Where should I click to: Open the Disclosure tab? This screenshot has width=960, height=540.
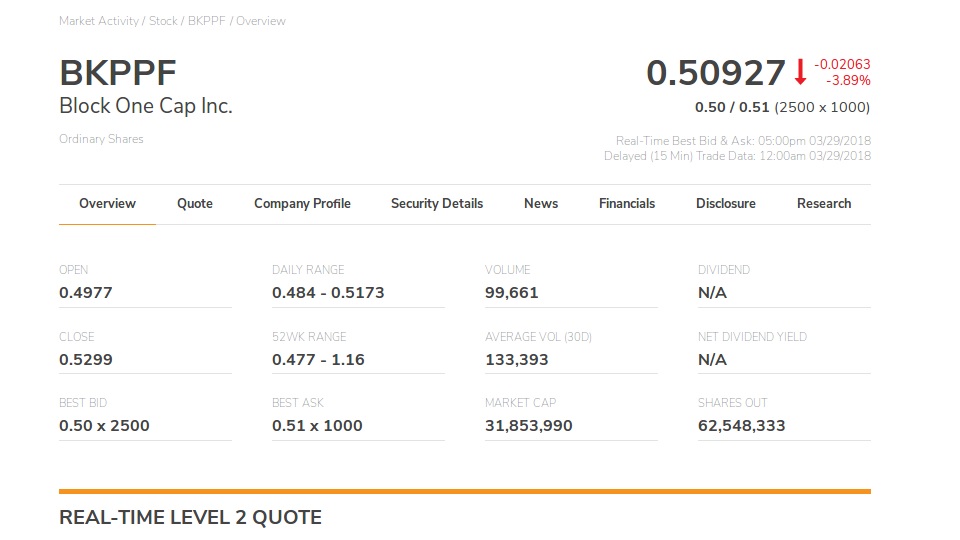click(x=726, y=204)
